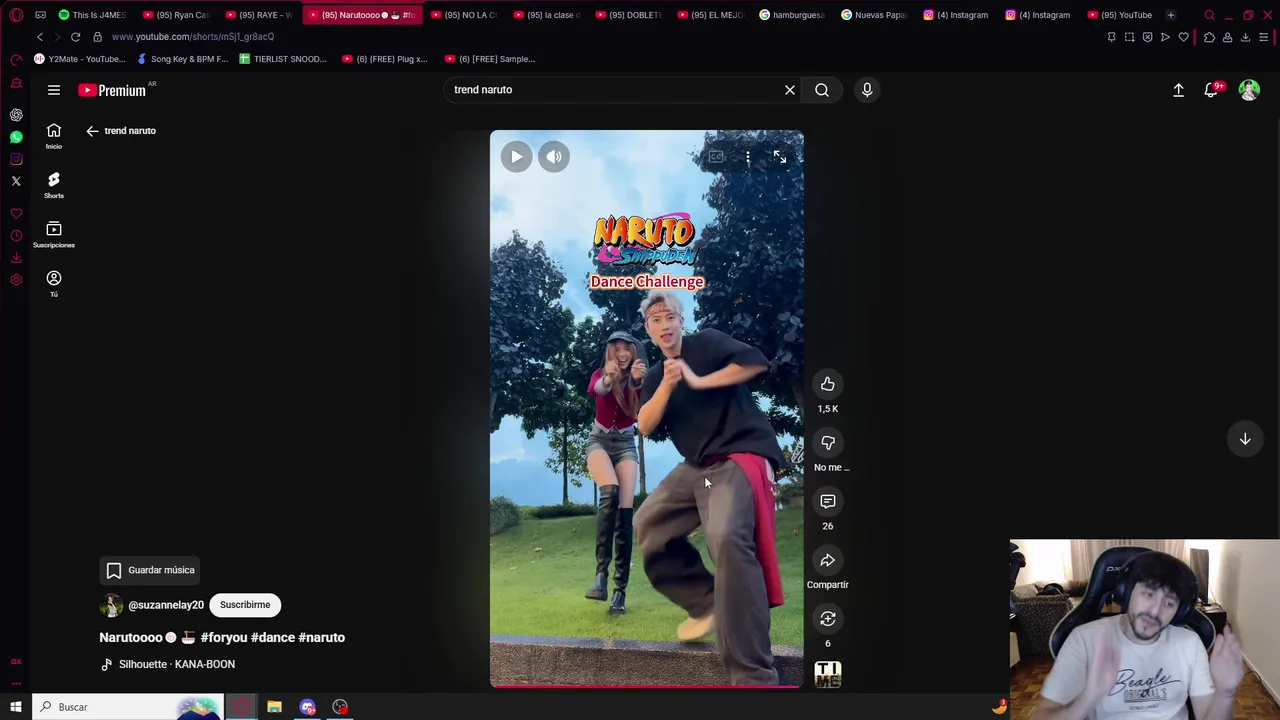Share the short via Compartir
This screenshot has height=720, width=1280.
828,560
